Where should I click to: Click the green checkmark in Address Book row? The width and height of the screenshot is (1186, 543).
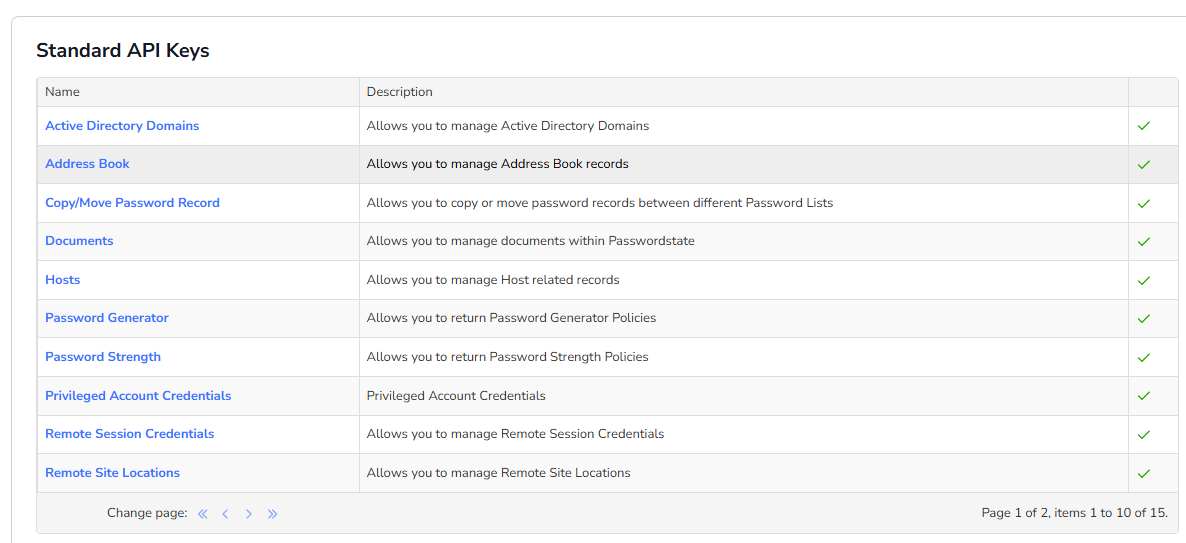tap(1144, 164)
